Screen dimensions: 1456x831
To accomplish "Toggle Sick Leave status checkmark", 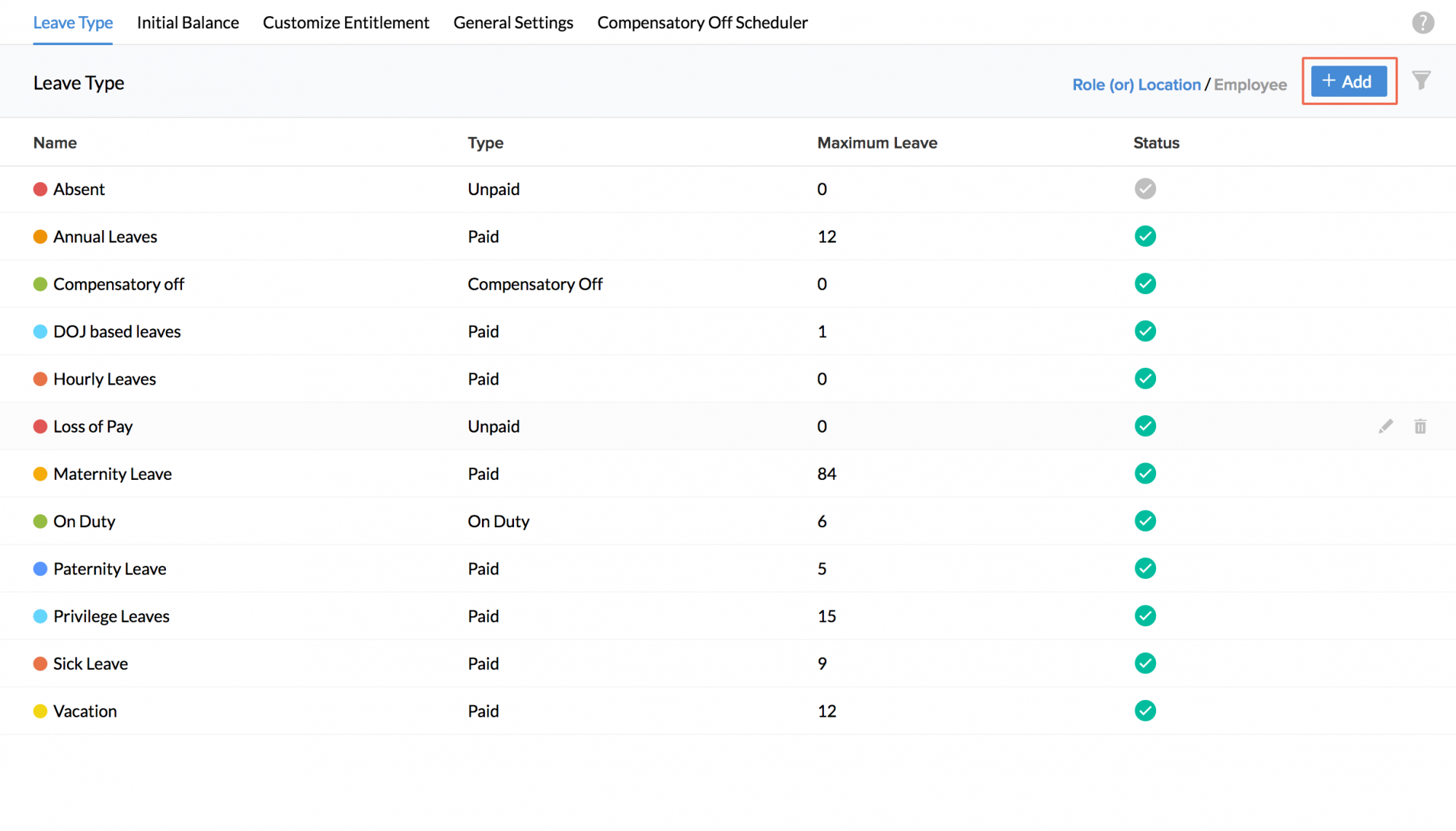I will coord(1144,663).
